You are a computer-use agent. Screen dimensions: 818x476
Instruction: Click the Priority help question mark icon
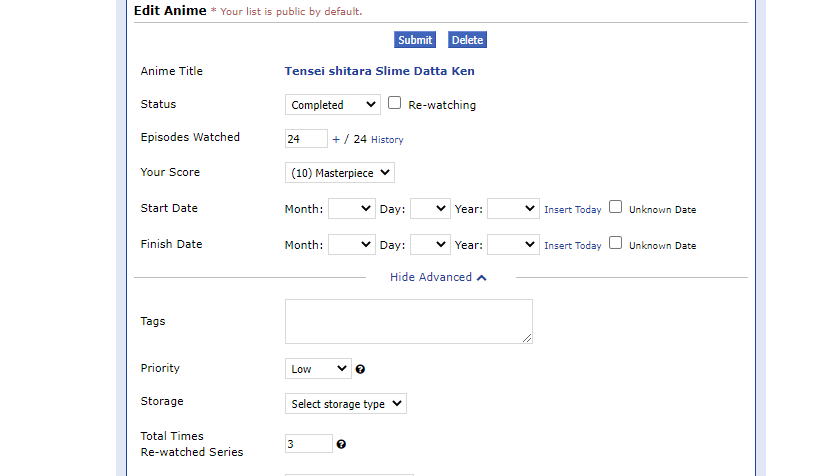pos(360,369)
